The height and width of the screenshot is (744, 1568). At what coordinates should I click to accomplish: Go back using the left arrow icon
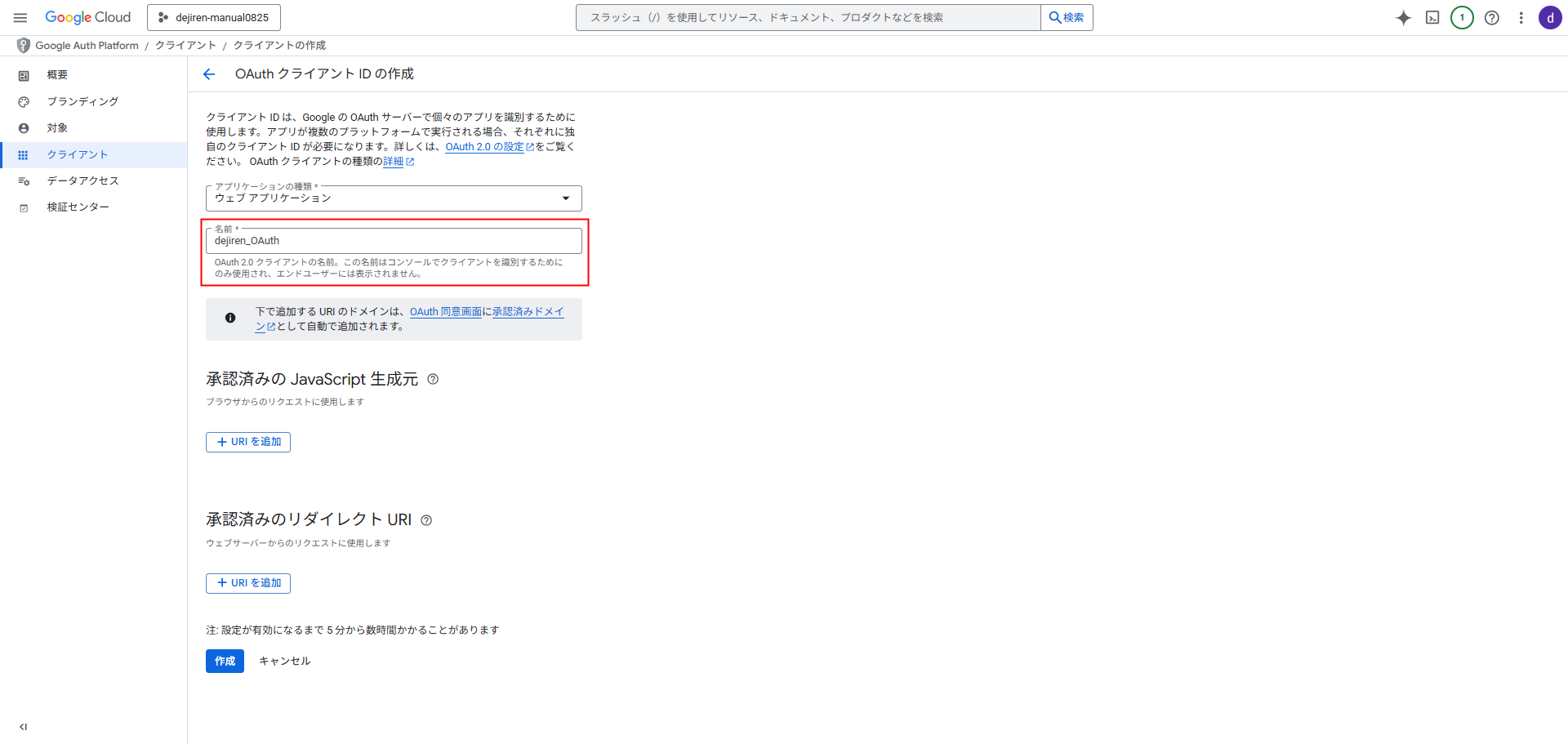pyautogui.click(x=209, y=74)
